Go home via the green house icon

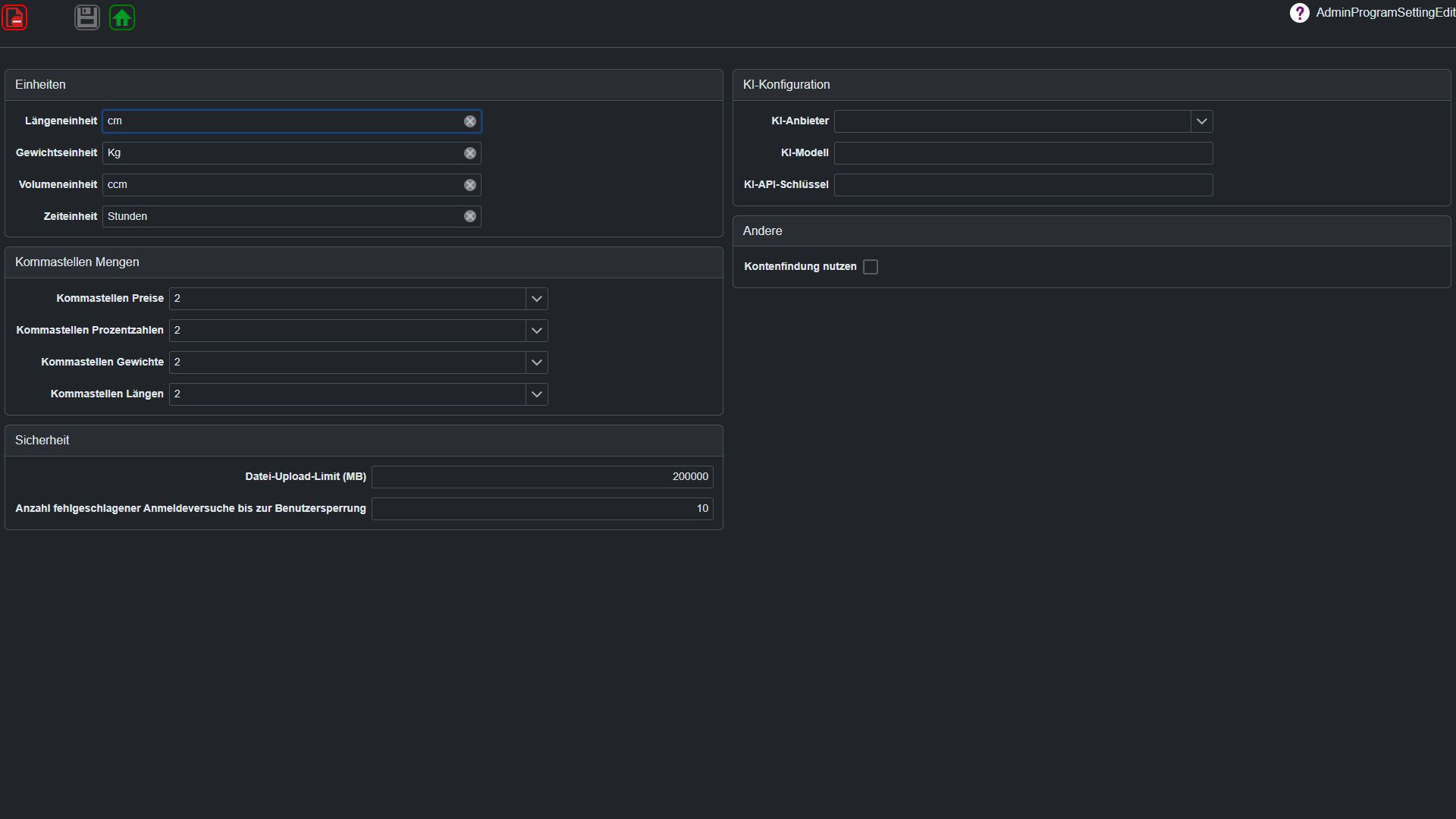click(x=122, y=17)
